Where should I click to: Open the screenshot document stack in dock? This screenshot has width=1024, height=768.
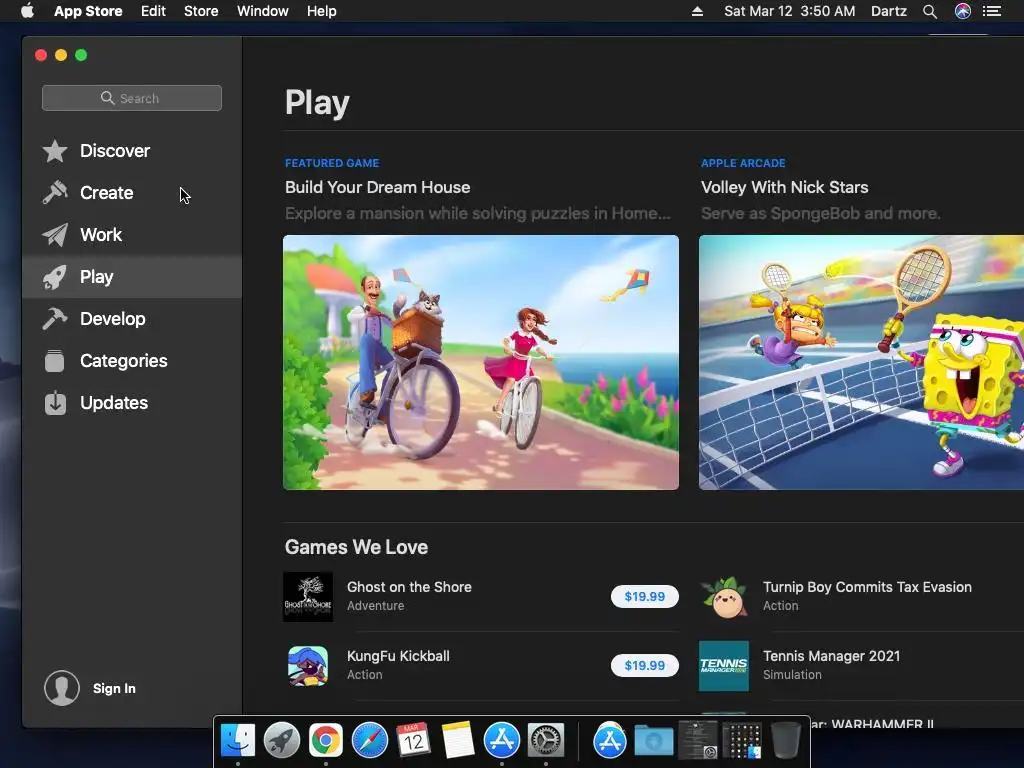point(698,740)
